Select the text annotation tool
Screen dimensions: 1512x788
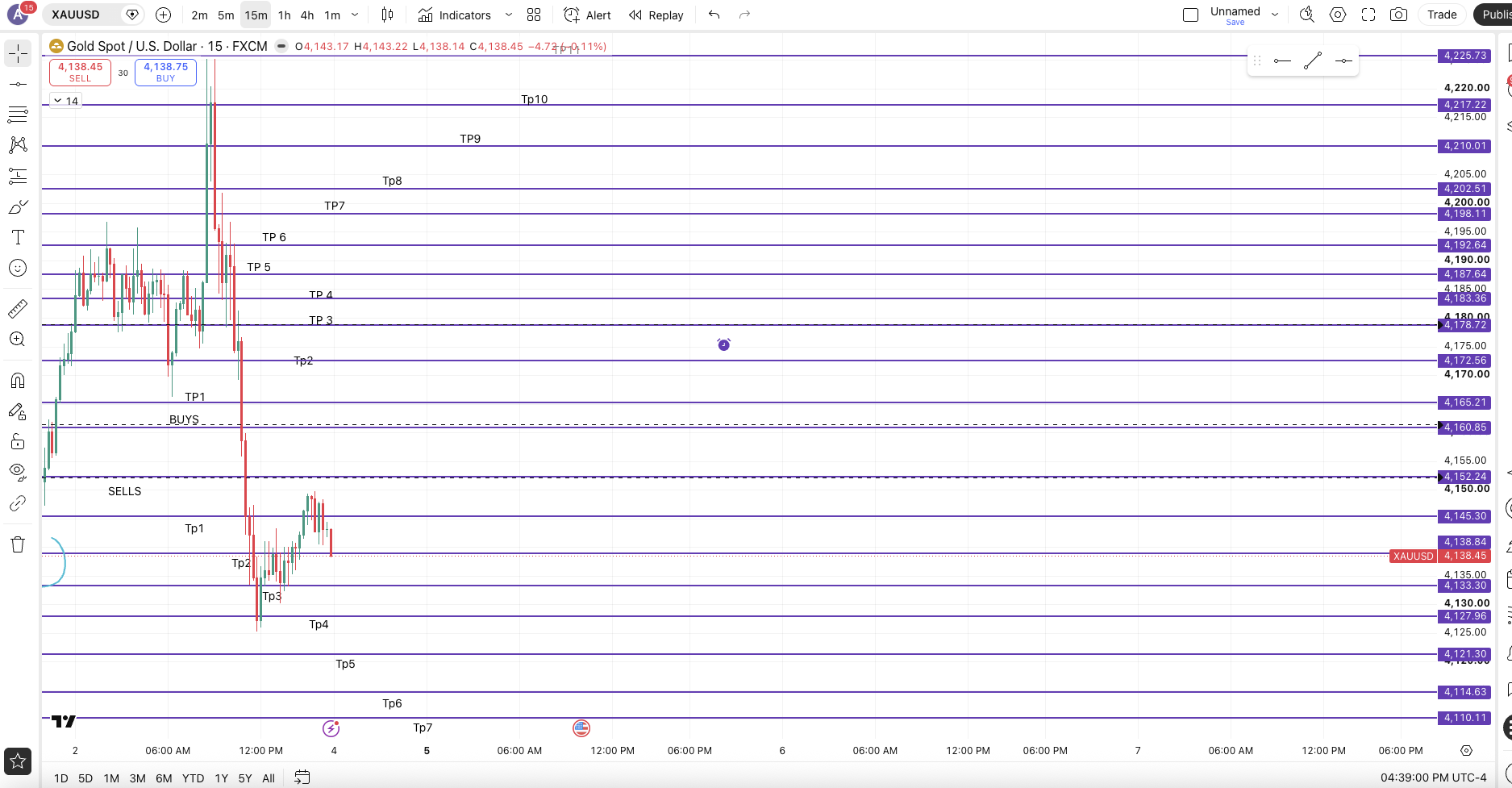point(18,237)
